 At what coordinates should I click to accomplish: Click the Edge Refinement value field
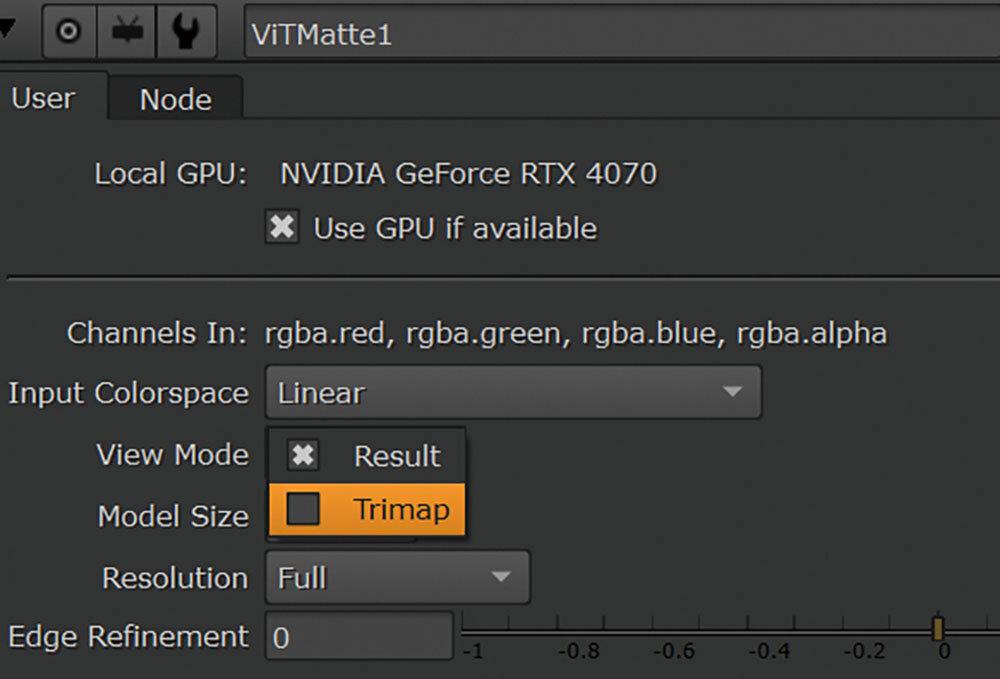click(358, 637)
